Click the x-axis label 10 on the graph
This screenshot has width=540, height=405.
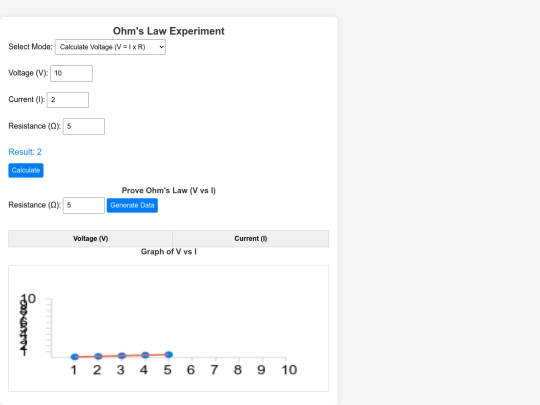(289, 370)
